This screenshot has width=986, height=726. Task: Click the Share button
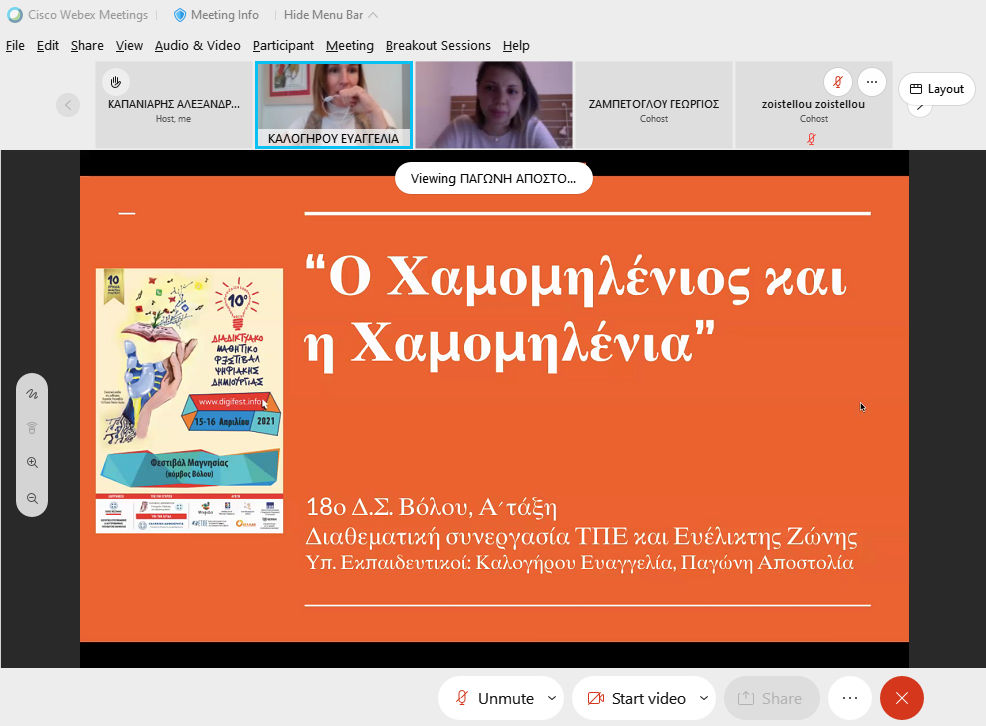click(771, 698)
